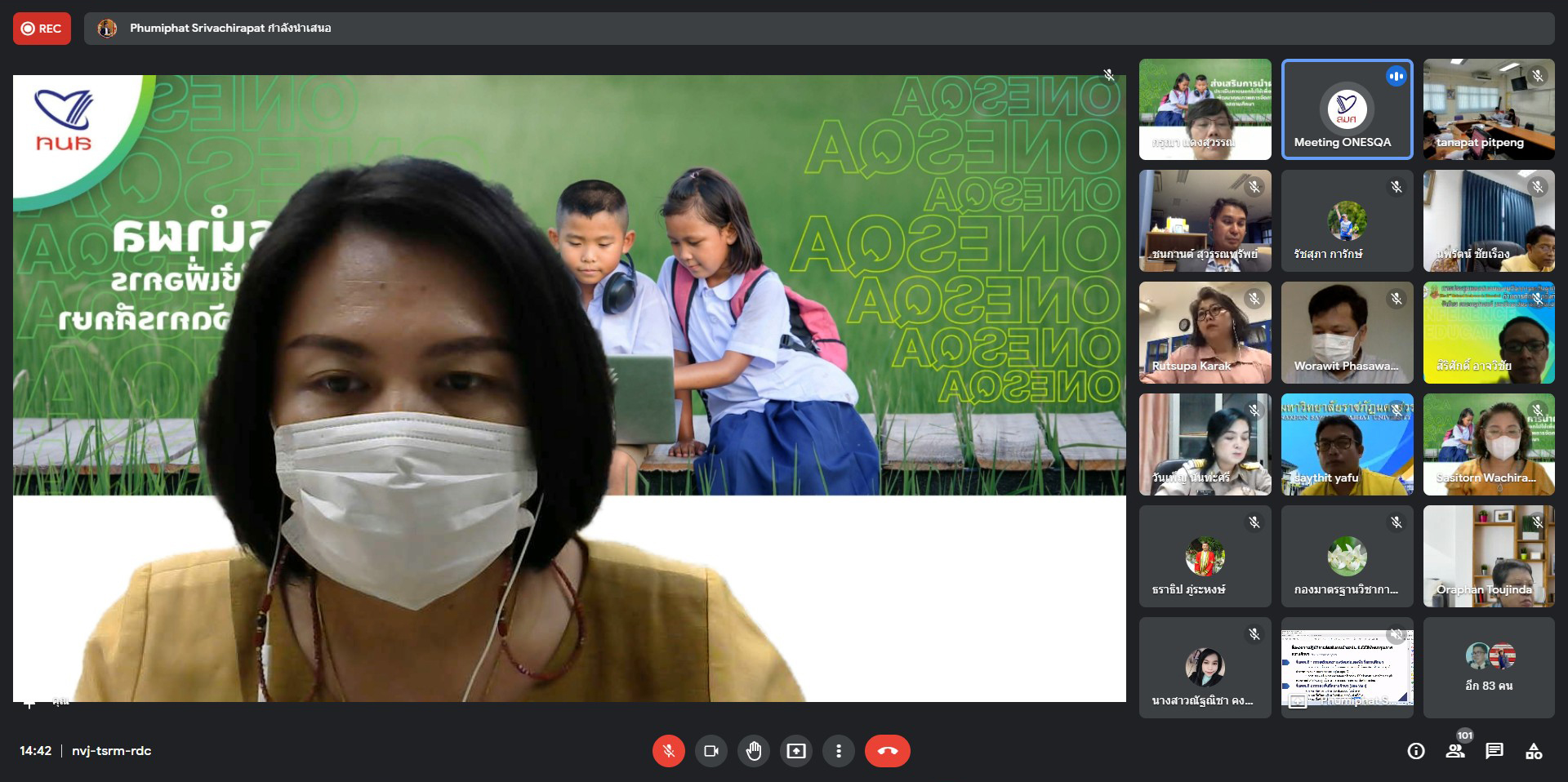Open the more options three-dot menu
Image resolution: width=1568 pixels, height=782 pixels.
(x=838, y=751)
